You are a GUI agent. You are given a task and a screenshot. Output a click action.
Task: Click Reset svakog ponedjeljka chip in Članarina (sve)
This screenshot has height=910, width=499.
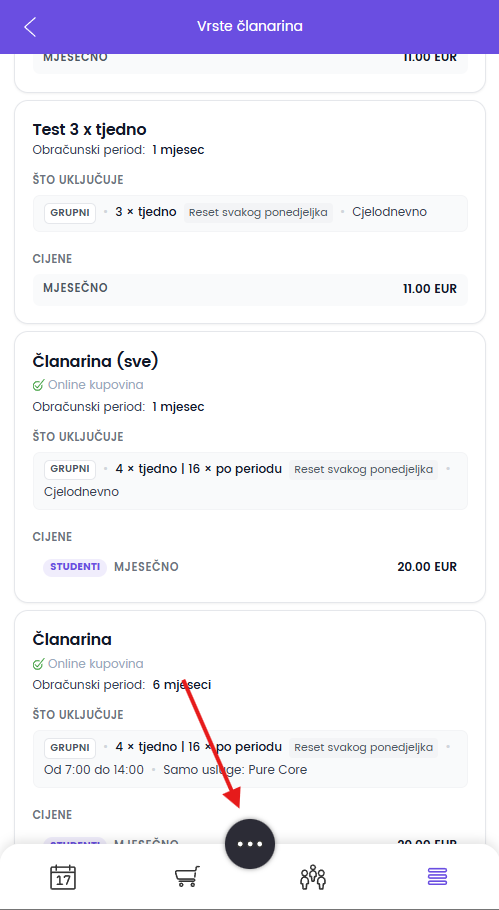364,470
